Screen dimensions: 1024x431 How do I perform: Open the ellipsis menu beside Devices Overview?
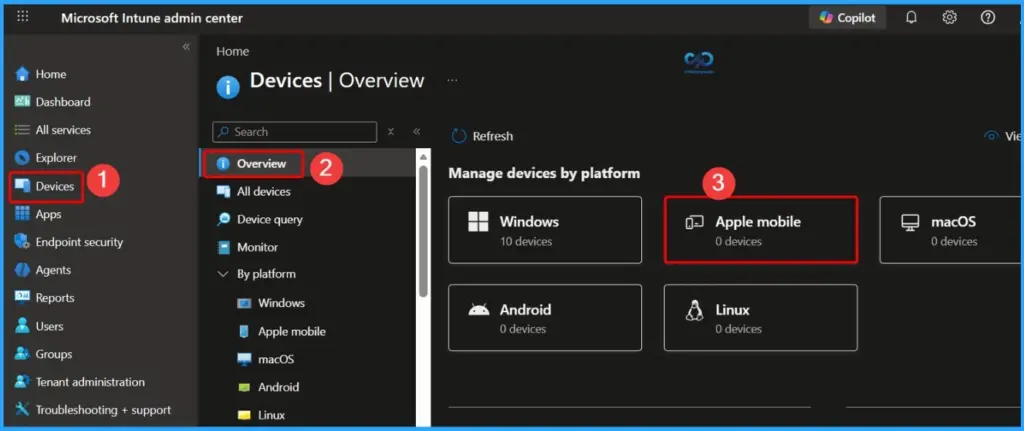452,81
